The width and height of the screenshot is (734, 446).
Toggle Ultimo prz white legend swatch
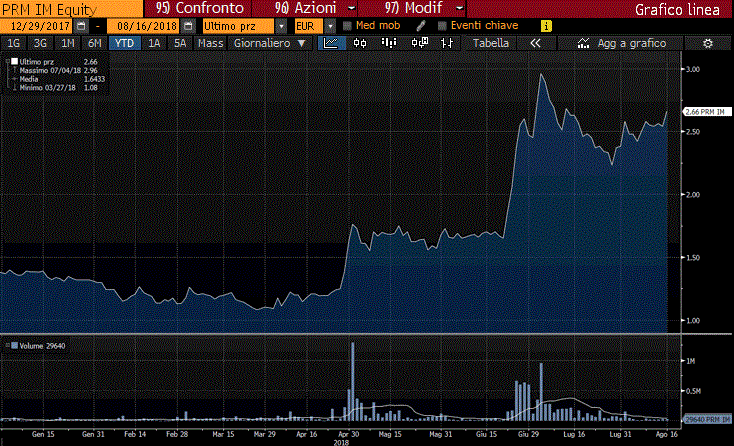pyautogui.click(x=15, y=61)
